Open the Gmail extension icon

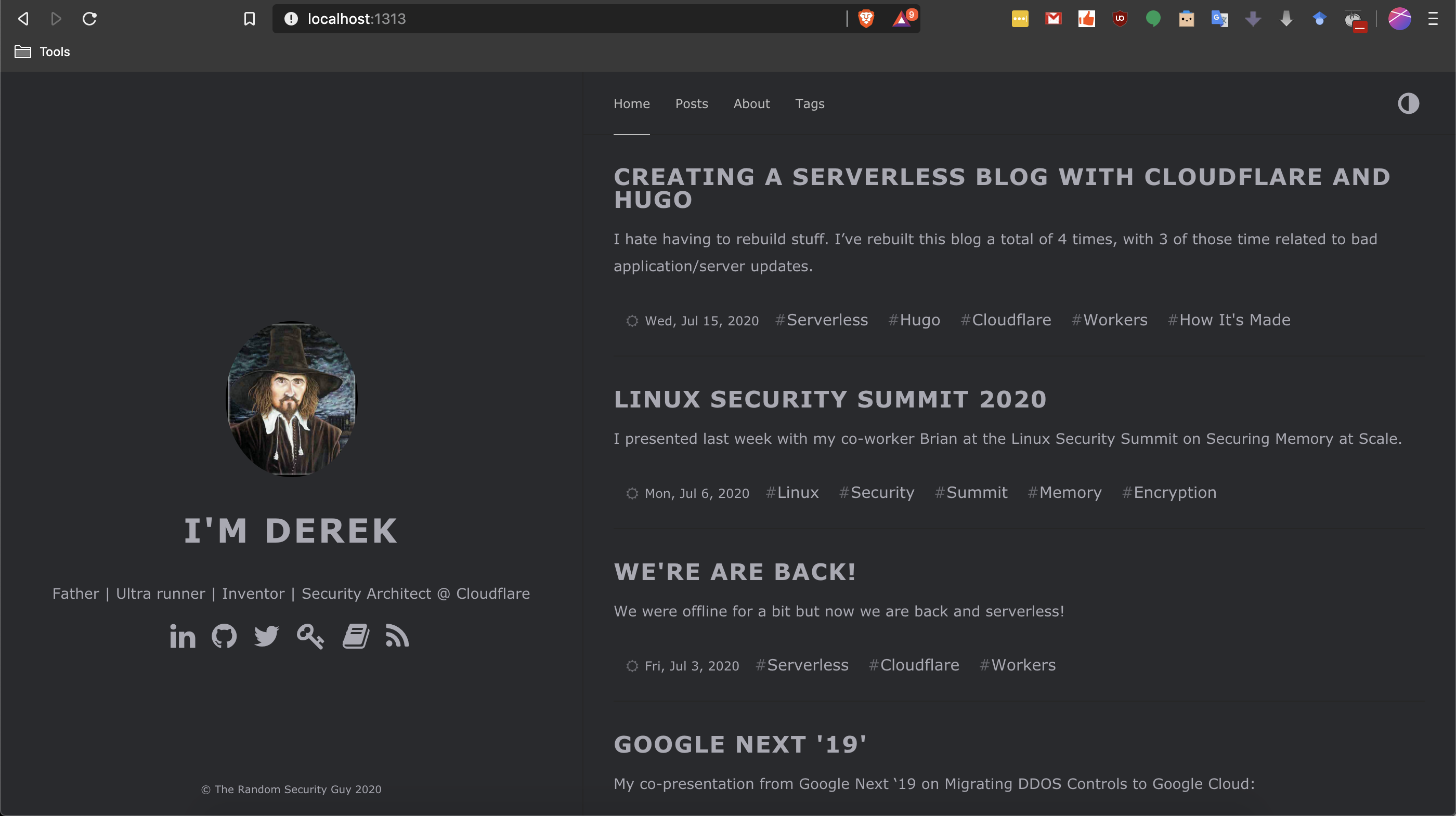[x=1053, y=19]
